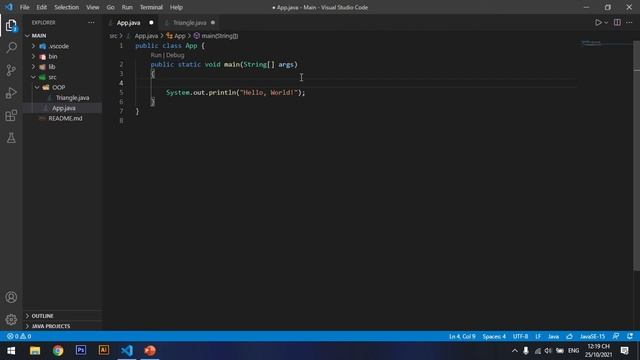Screen dimensions: 640x360
Task: Expand the lib folder
Action: (x=52, y=67)
